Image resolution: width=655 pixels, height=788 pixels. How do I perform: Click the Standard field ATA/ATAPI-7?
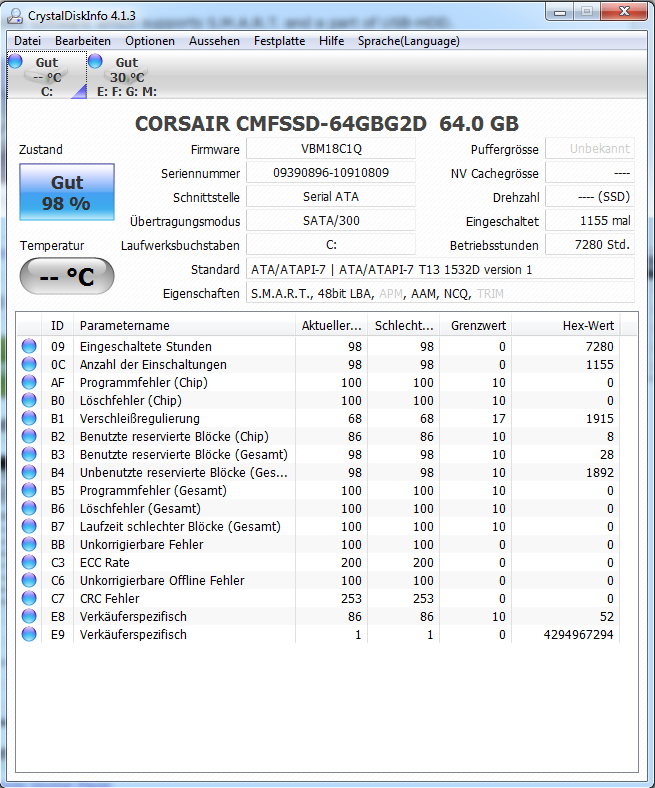click(440, 269)
